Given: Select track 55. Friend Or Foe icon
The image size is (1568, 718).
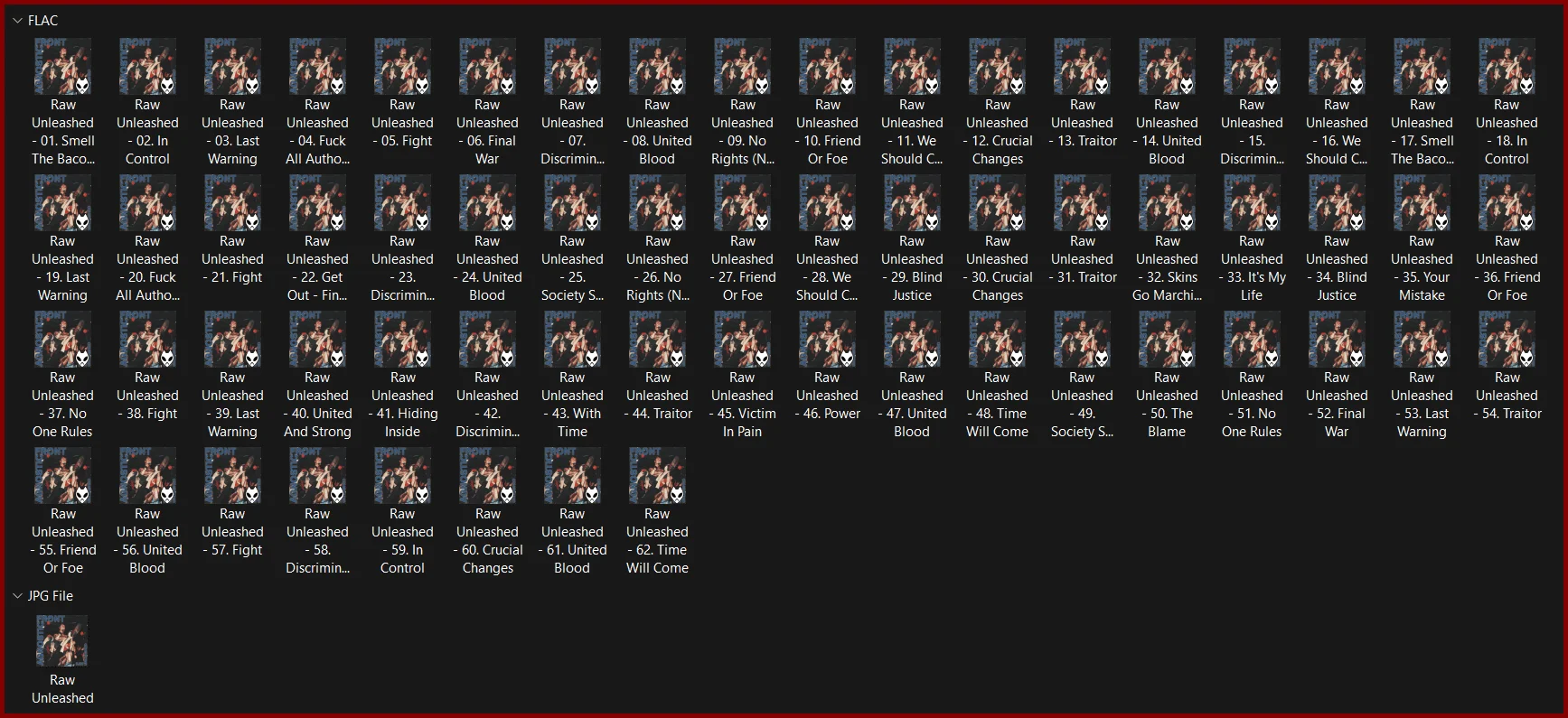Looking at the screenshot, I should pos(62,476).
